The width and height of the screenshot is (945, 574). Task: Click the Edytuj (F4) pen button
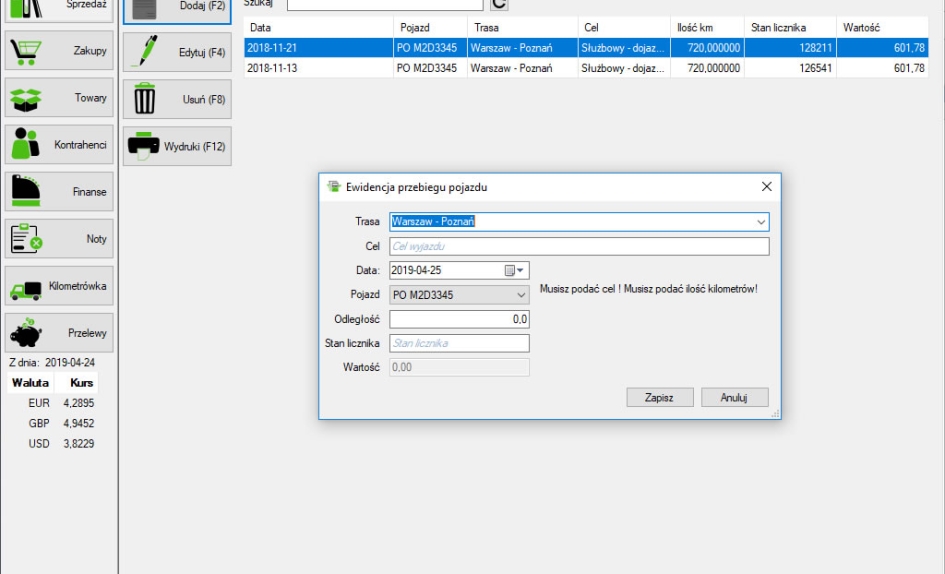(x=177, y=52)
